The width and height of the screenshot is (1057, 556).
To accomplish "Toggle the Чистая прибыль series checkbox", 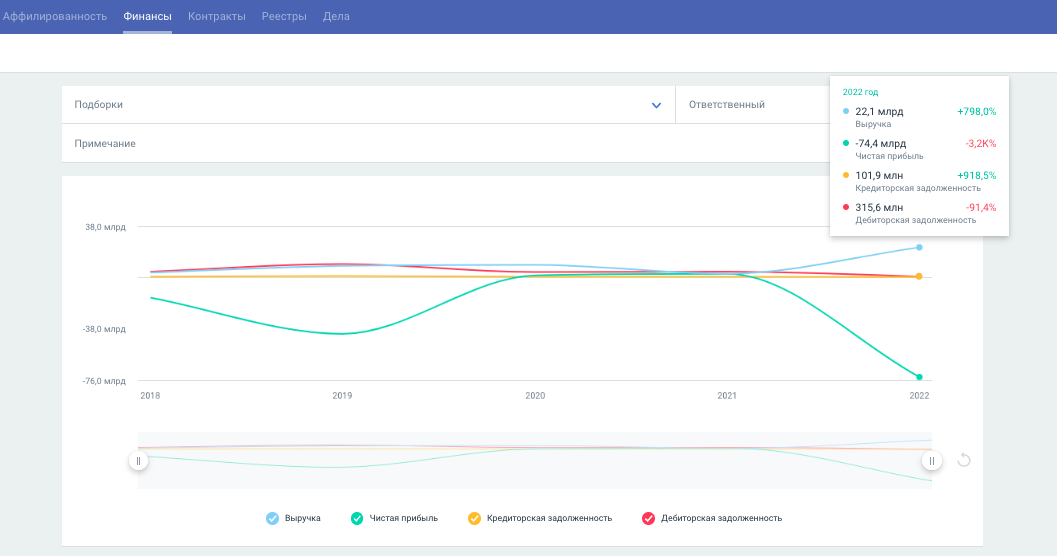I will [x=357, y=518].
